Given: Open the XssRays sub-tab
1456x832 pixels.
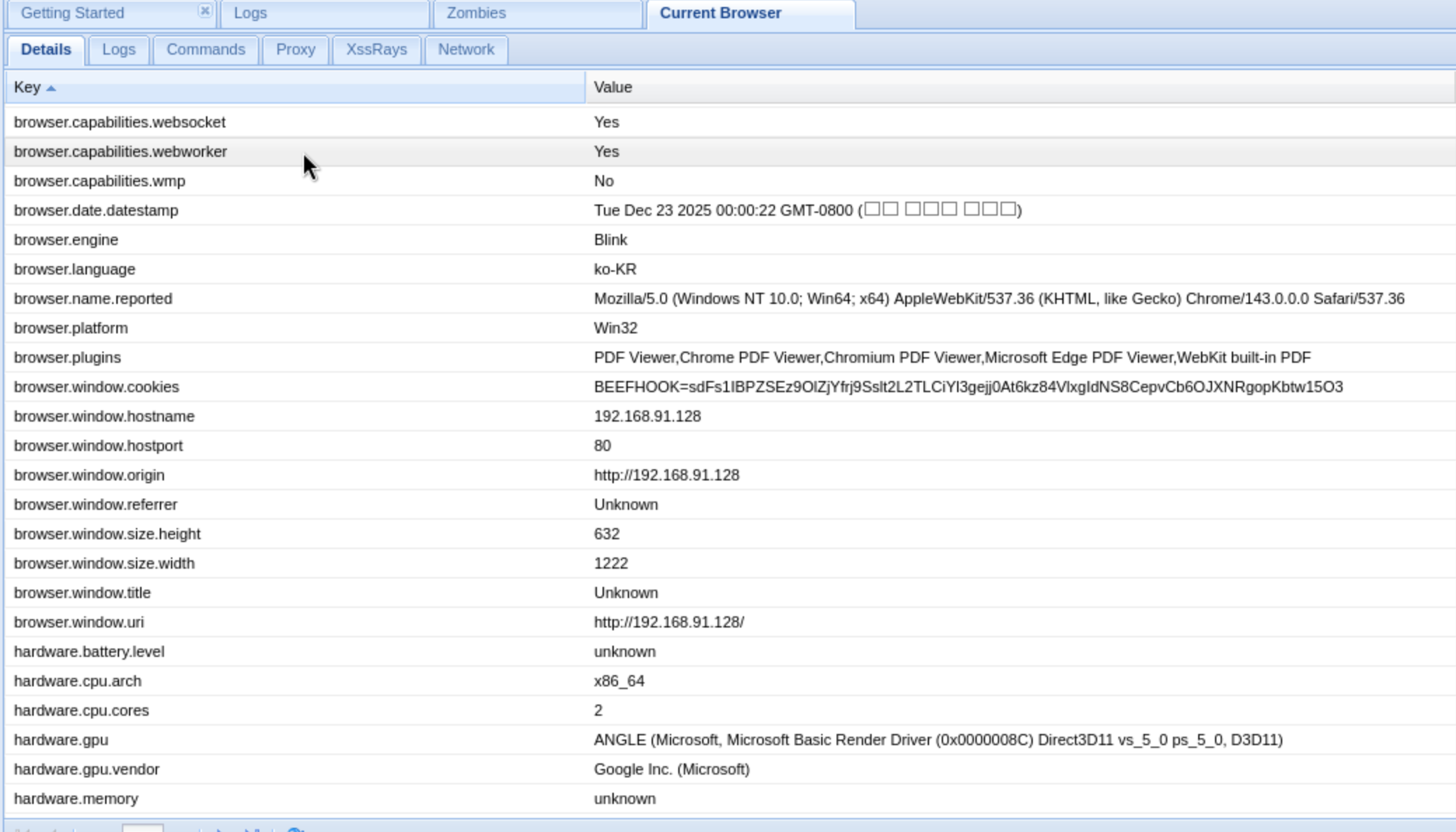Looking at the screenshot, I should (376, 50).
